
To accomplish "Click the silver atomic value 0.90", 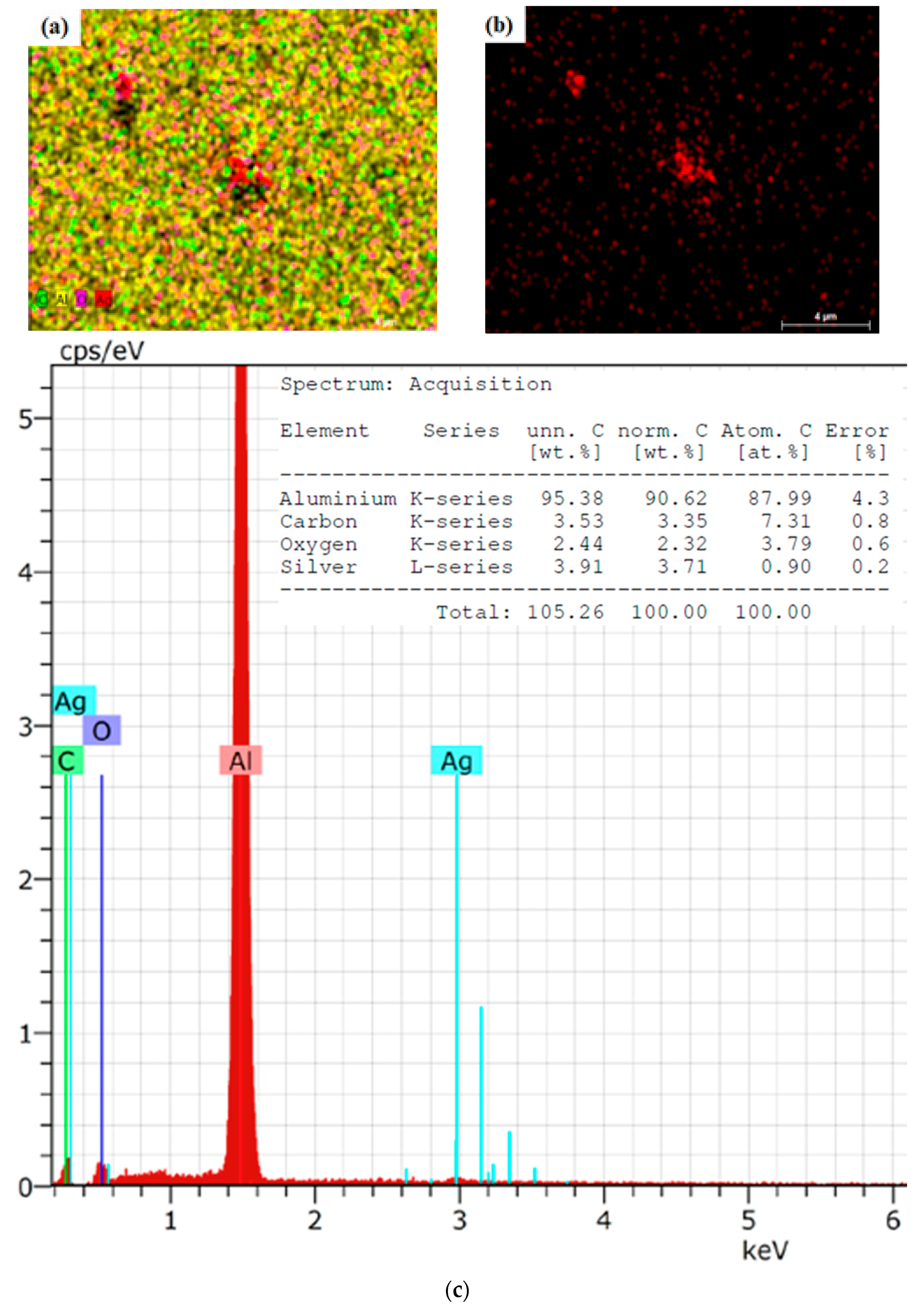I will pyautogui.click(x=786, y=567).
